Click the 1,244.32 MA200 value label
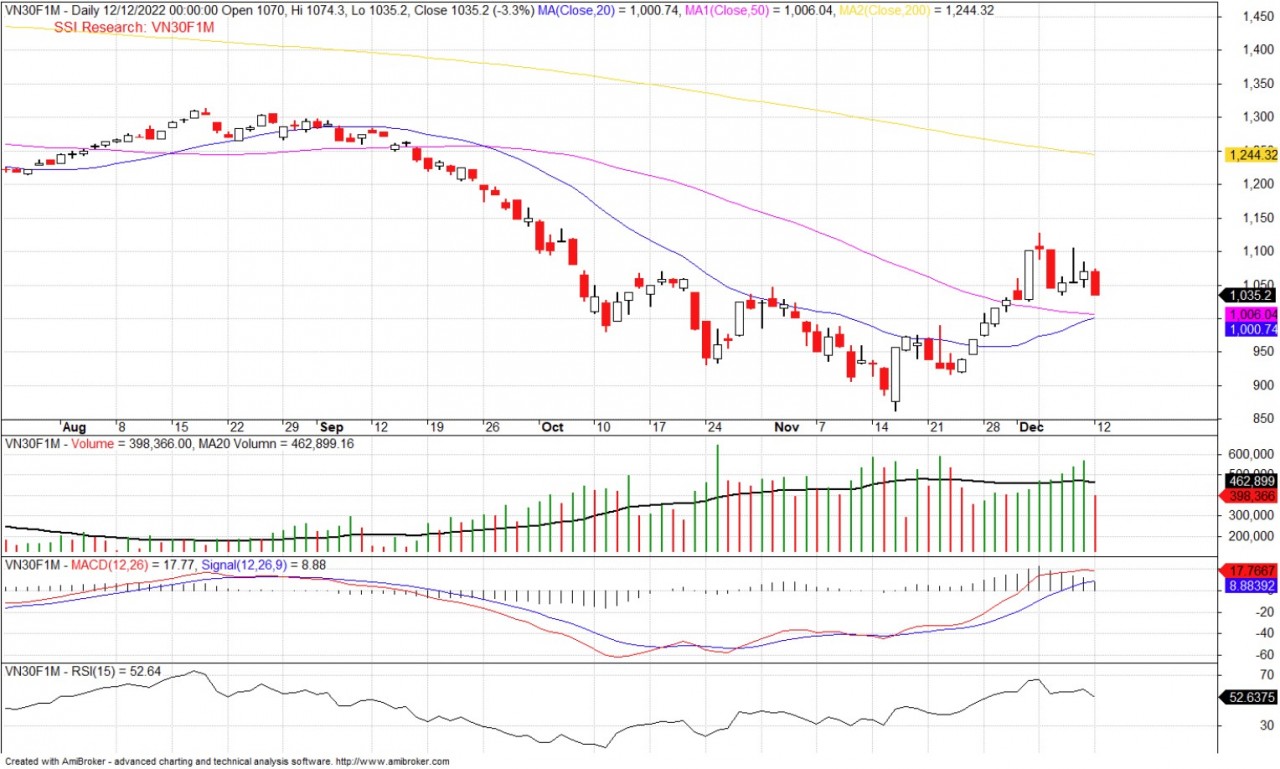This screenshot has width=1280, height=769. coord(1251,154)
